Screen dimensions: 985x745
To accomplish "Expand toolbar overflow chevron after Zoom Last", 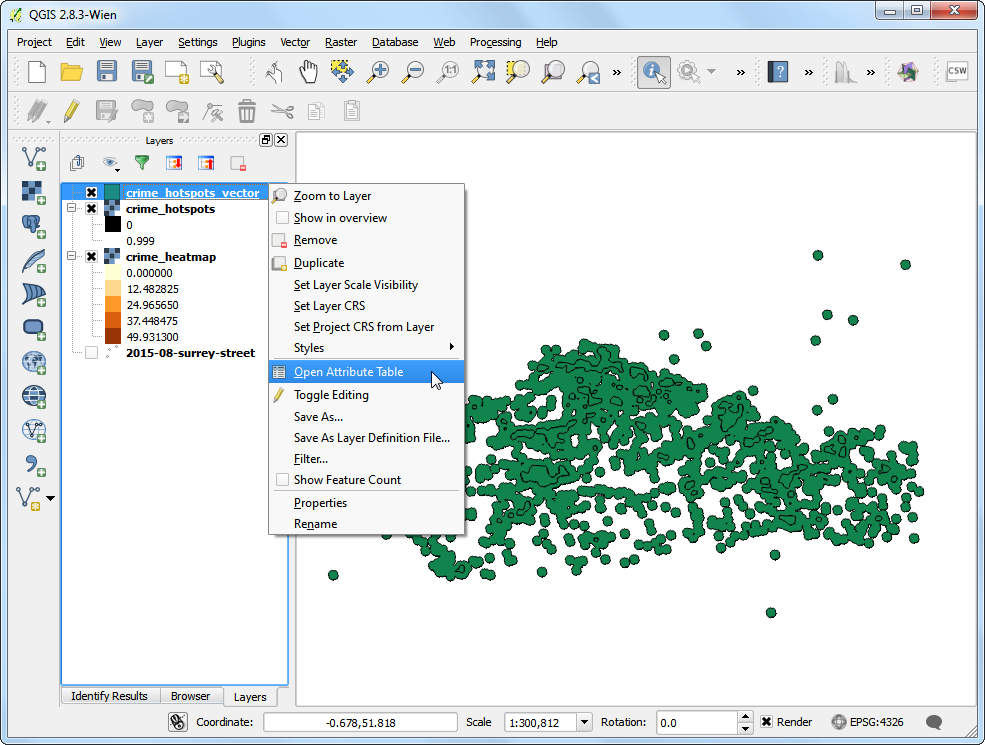I will coord(617,72).
